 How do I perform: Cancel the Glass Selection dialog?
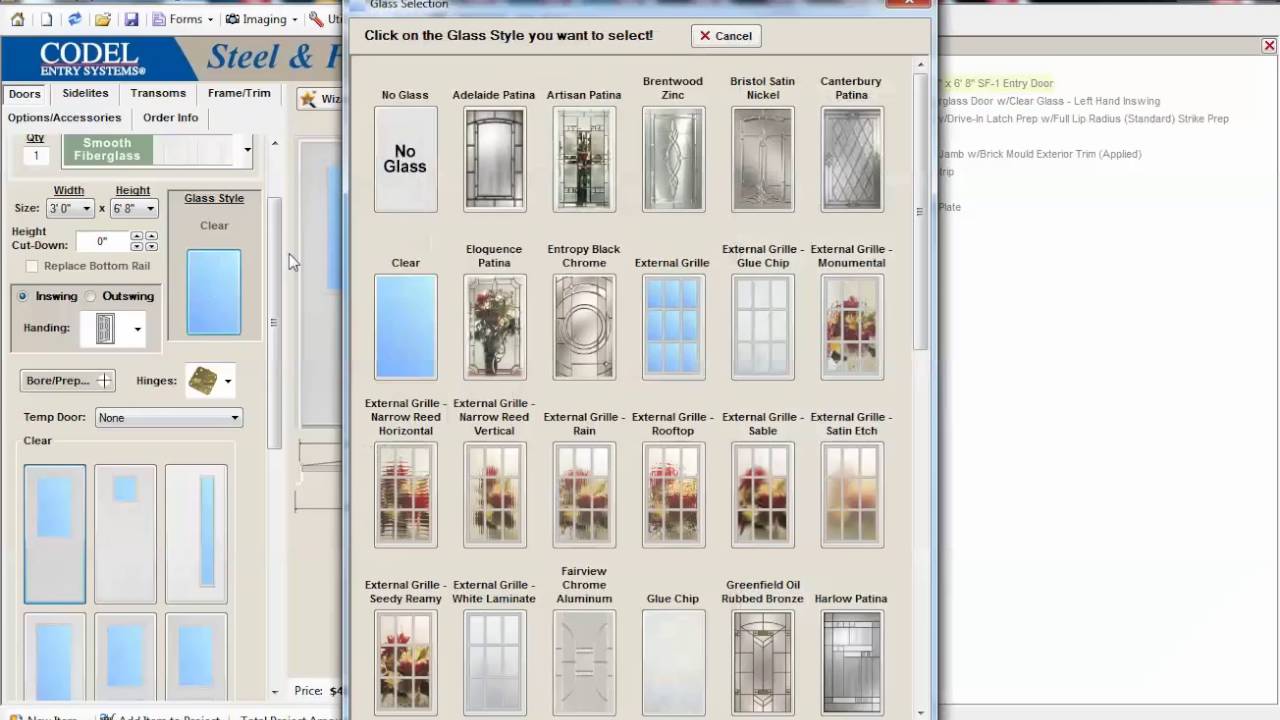pyautogui.click(x=725, y=35)
